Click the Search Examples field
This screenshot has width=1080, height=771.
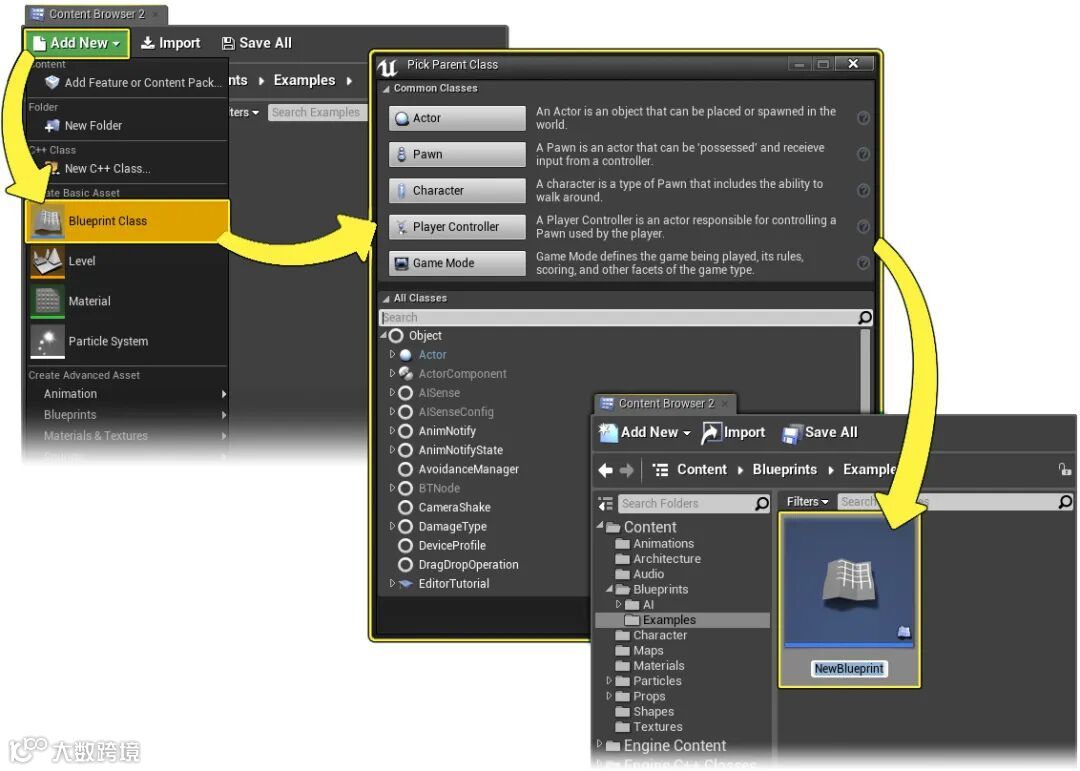point(316,112)
